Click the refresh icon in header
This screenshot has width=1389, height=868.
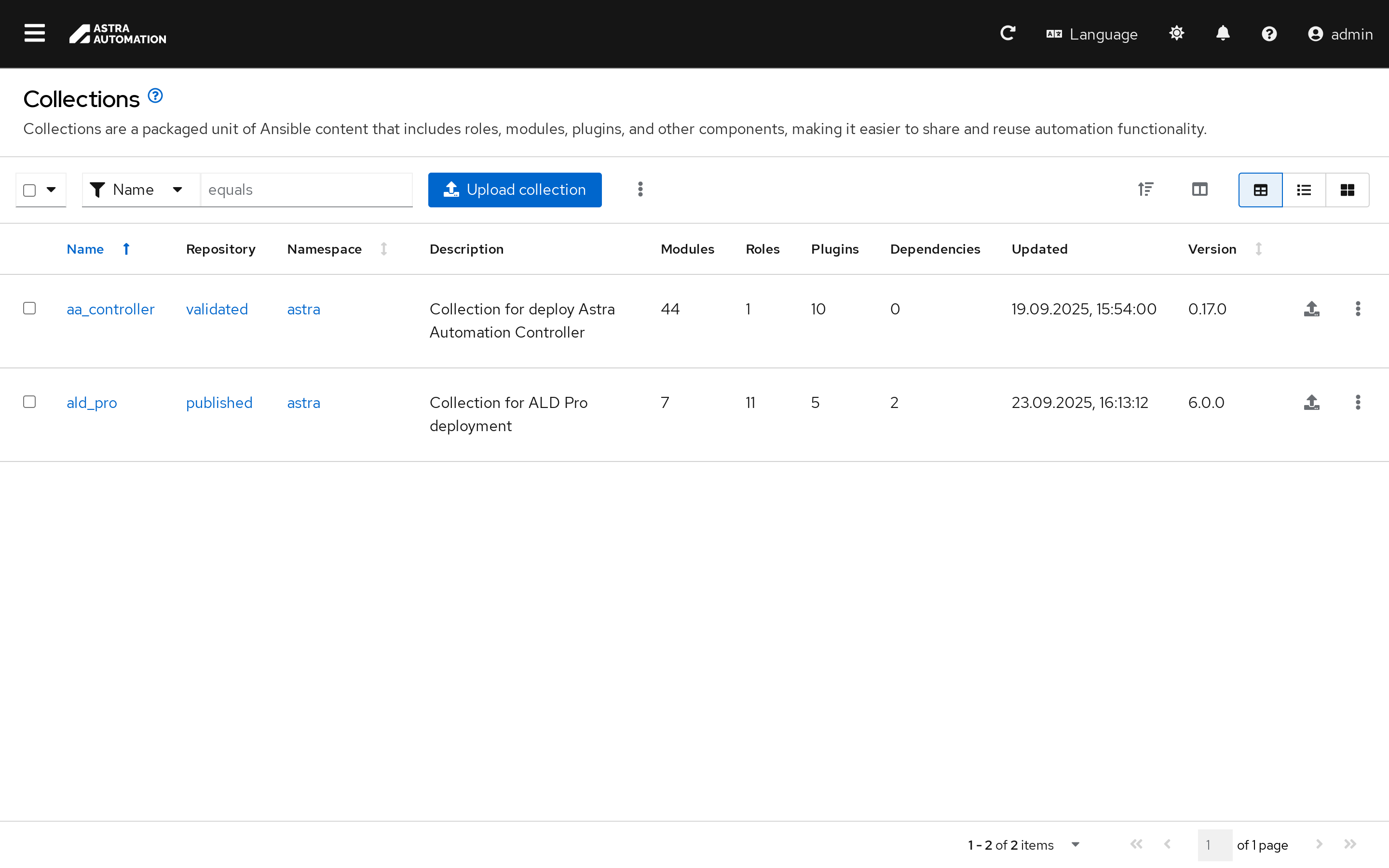point(1008,33)
